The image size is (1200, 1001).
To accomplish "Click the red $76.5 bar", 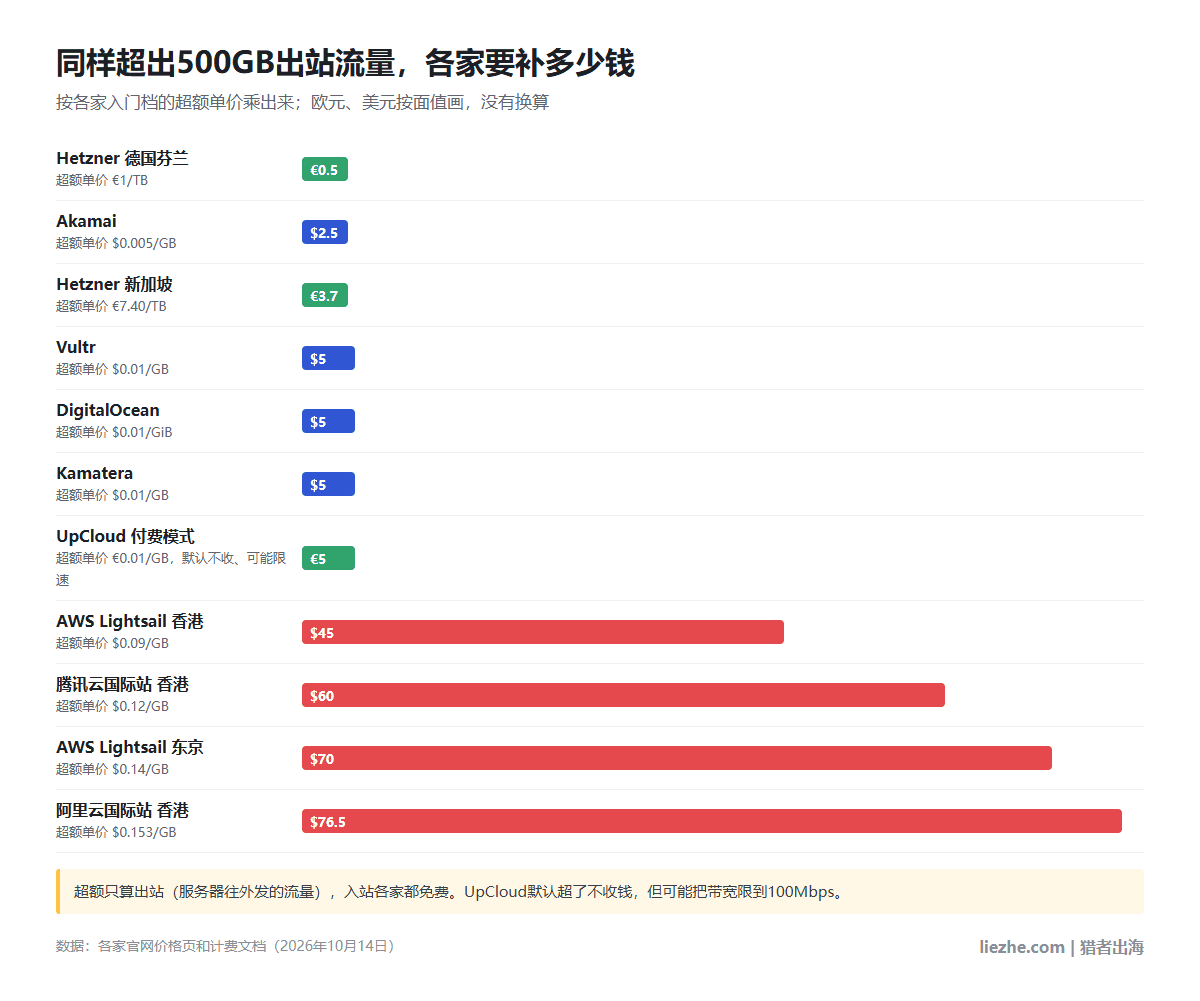I will tap(712, 821).
